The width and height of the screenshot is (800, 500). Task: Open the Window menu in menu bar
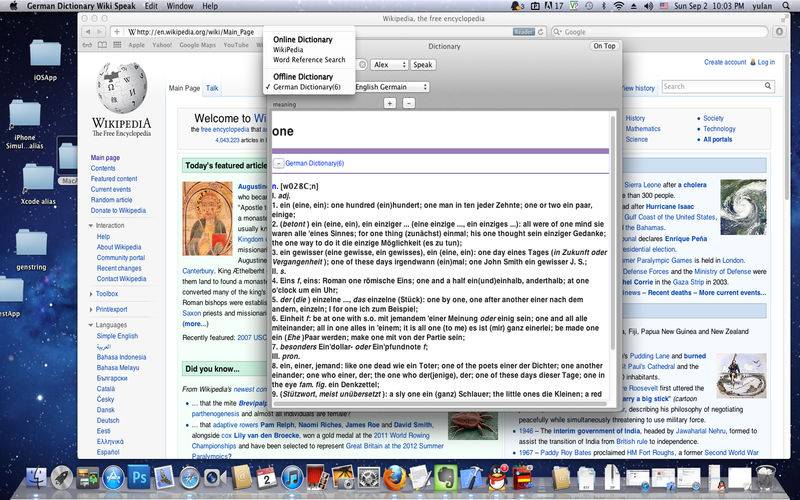[180, 6]
